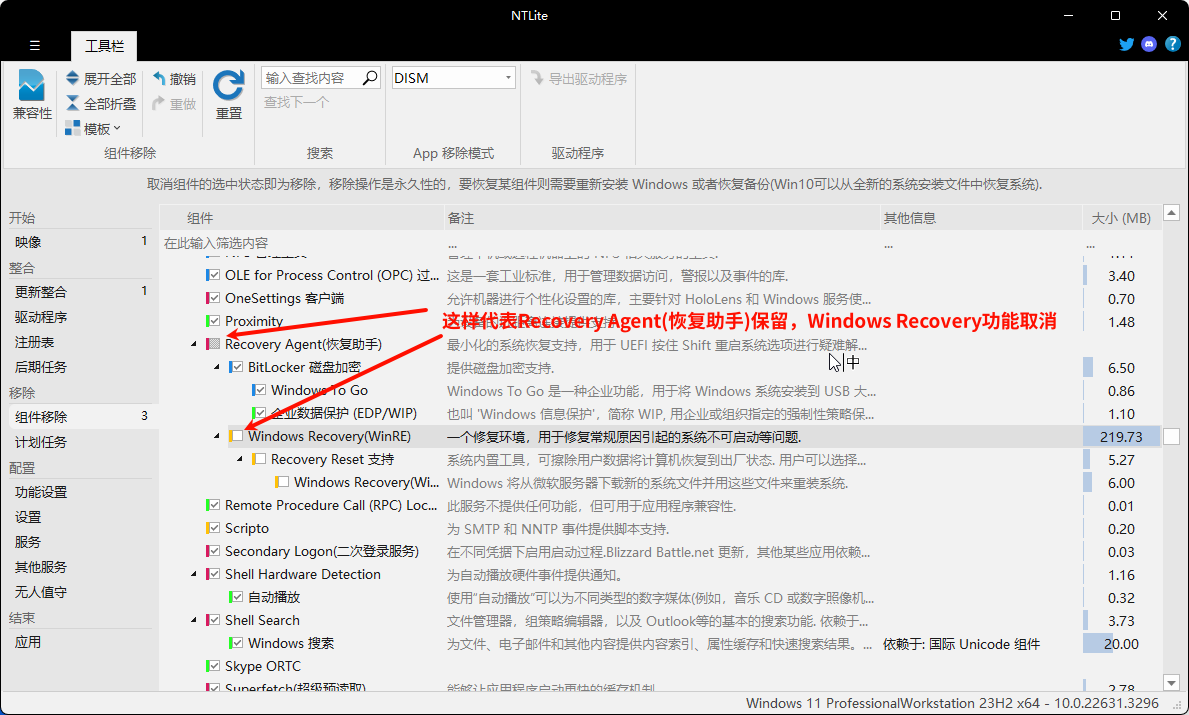Click the scrollbar down arrow
Image resolution: width=1189 pixels, height=715 pixels.
pos(1172,682)
